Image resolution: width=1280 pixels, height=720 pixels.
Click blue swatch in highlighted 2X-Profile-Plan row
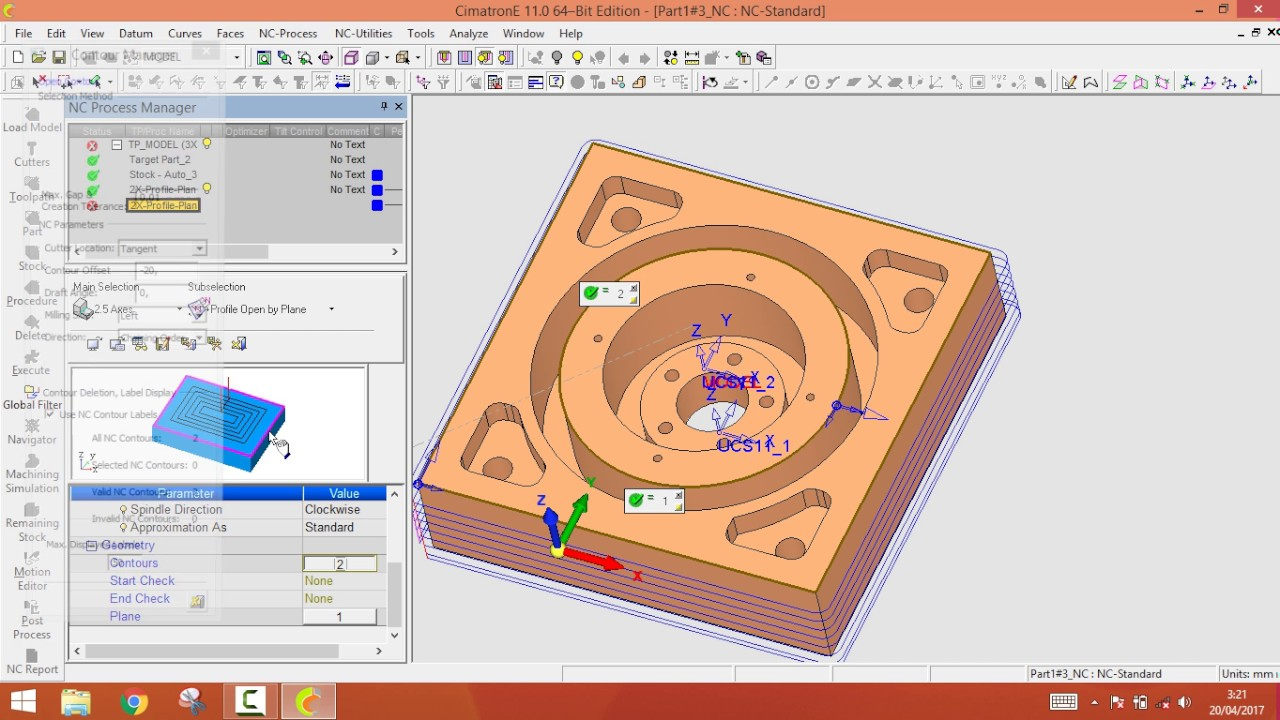click(377, 205)
